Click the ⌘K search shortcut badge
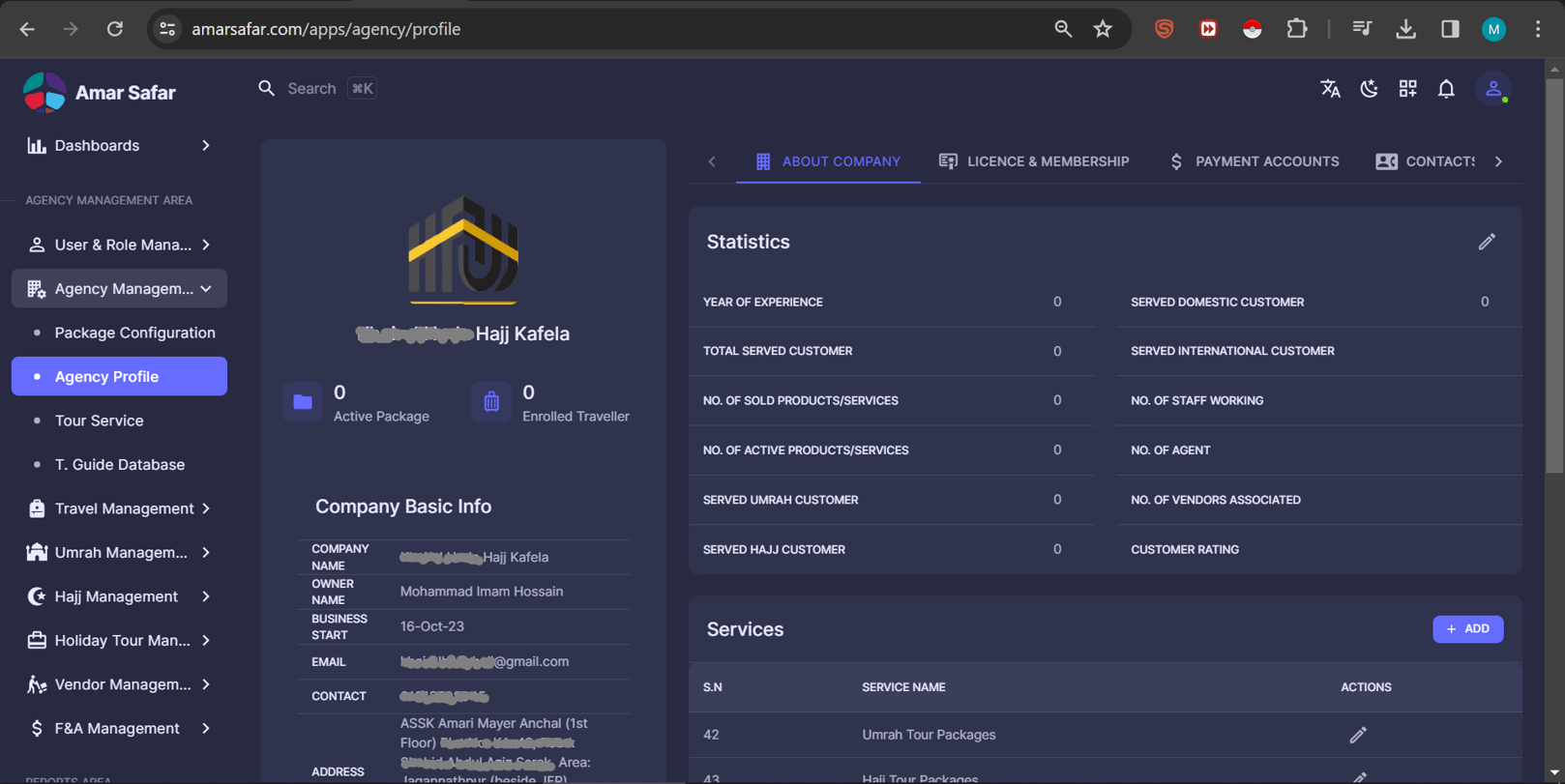The width and height of the screenshot is (1565, 784). point(362,88)
